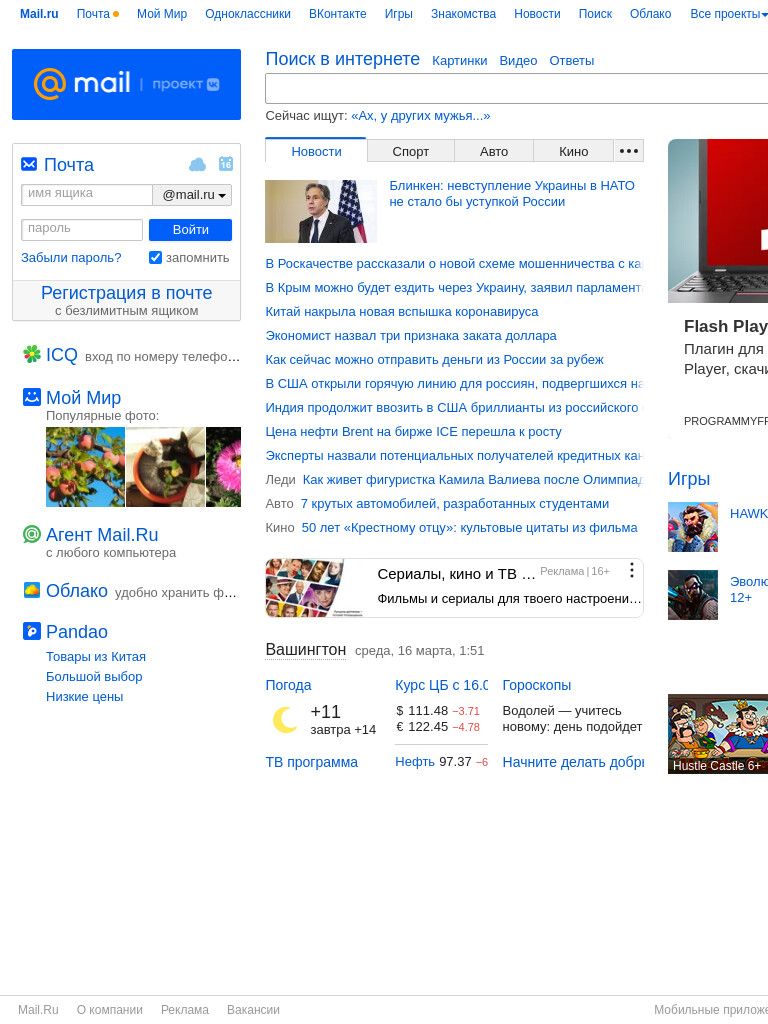
Task: Click the internet search input box
Action: [x=517, y=88]
